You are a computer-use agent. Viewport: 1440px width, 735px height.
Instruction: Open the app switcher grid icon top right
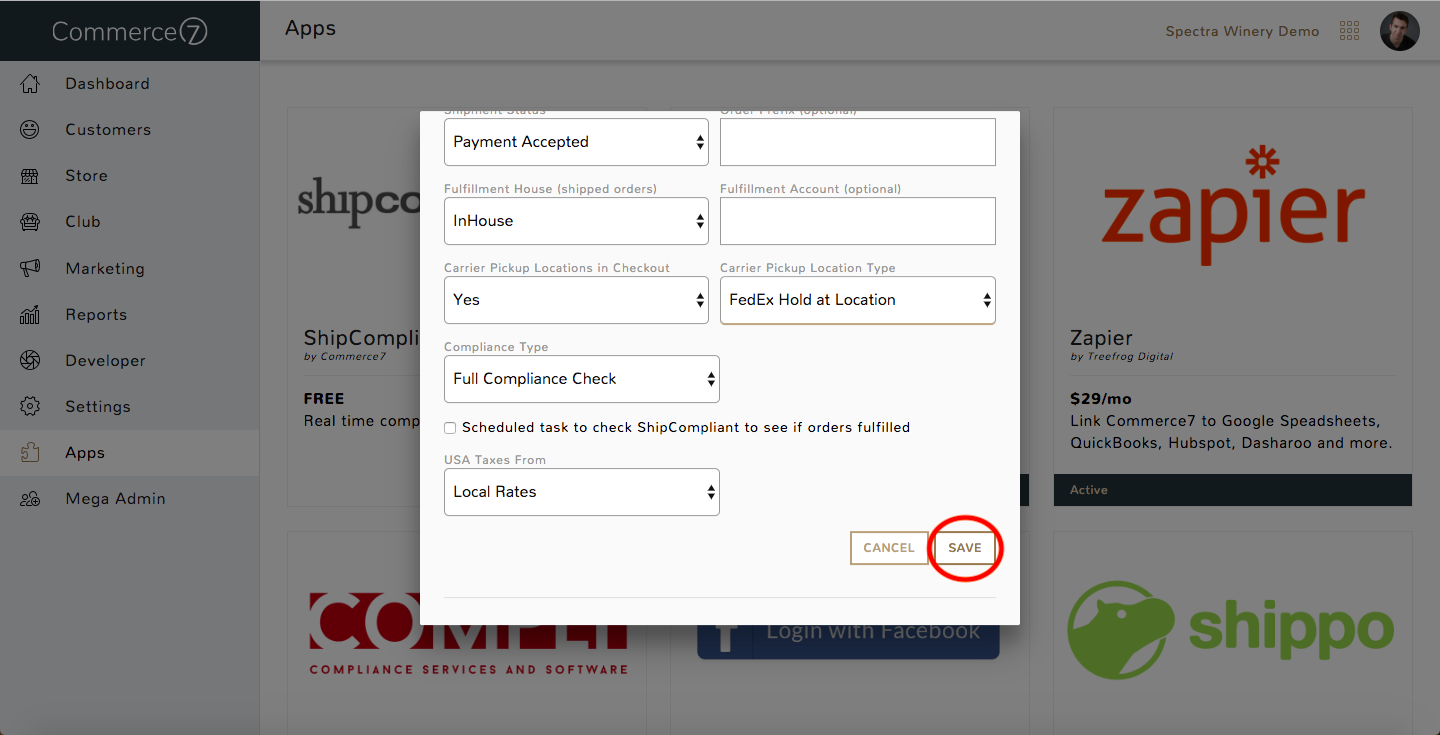tap(1349, 31)
